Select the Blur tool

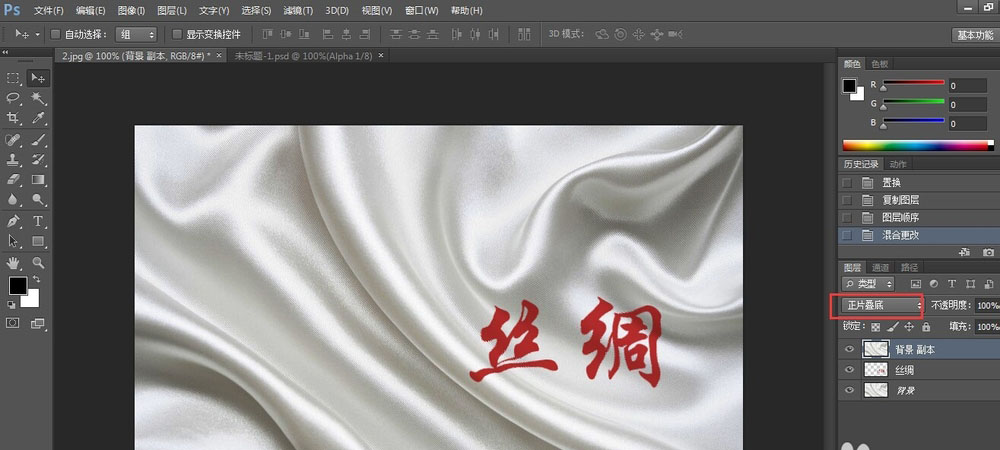coord(13,200)
